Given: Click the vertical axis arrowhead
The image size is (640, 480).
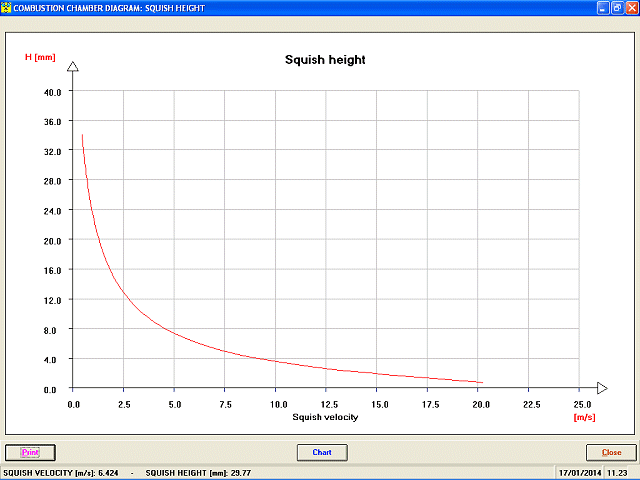Looking at the screenshot, I should tap(73, 66).
